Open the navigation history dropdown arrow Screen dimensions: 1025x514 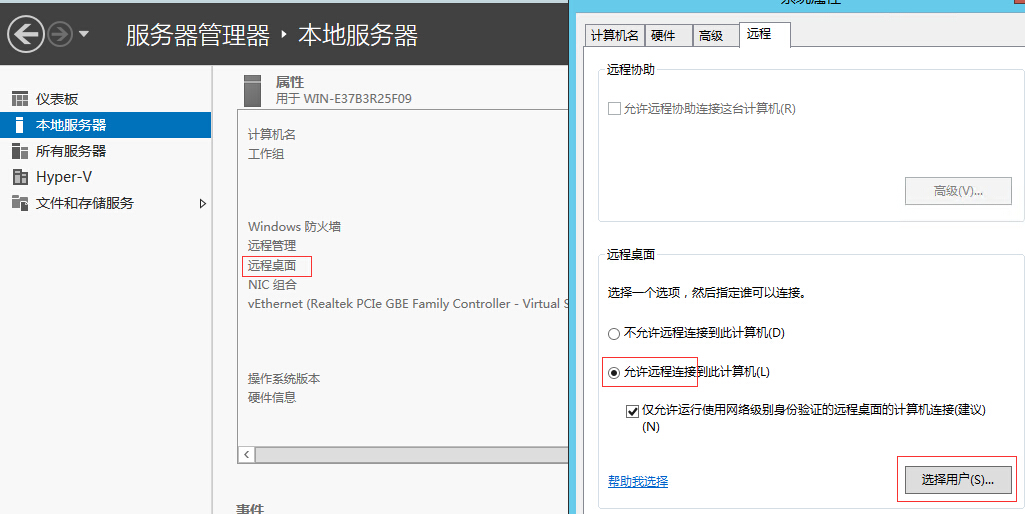tap(84, 35)
